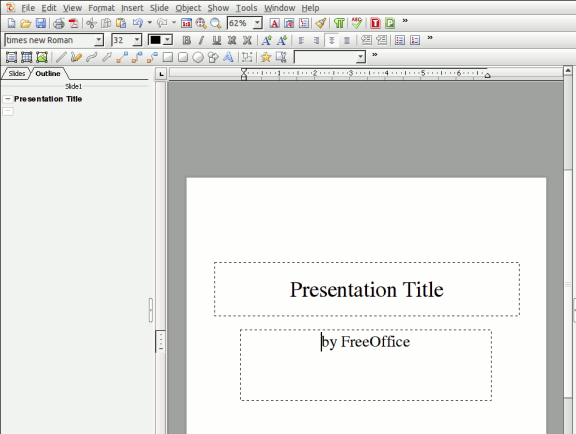The image size is (576, 434).
Task: Select the straight Line drawing tool
Action: (x=61, y=57)
